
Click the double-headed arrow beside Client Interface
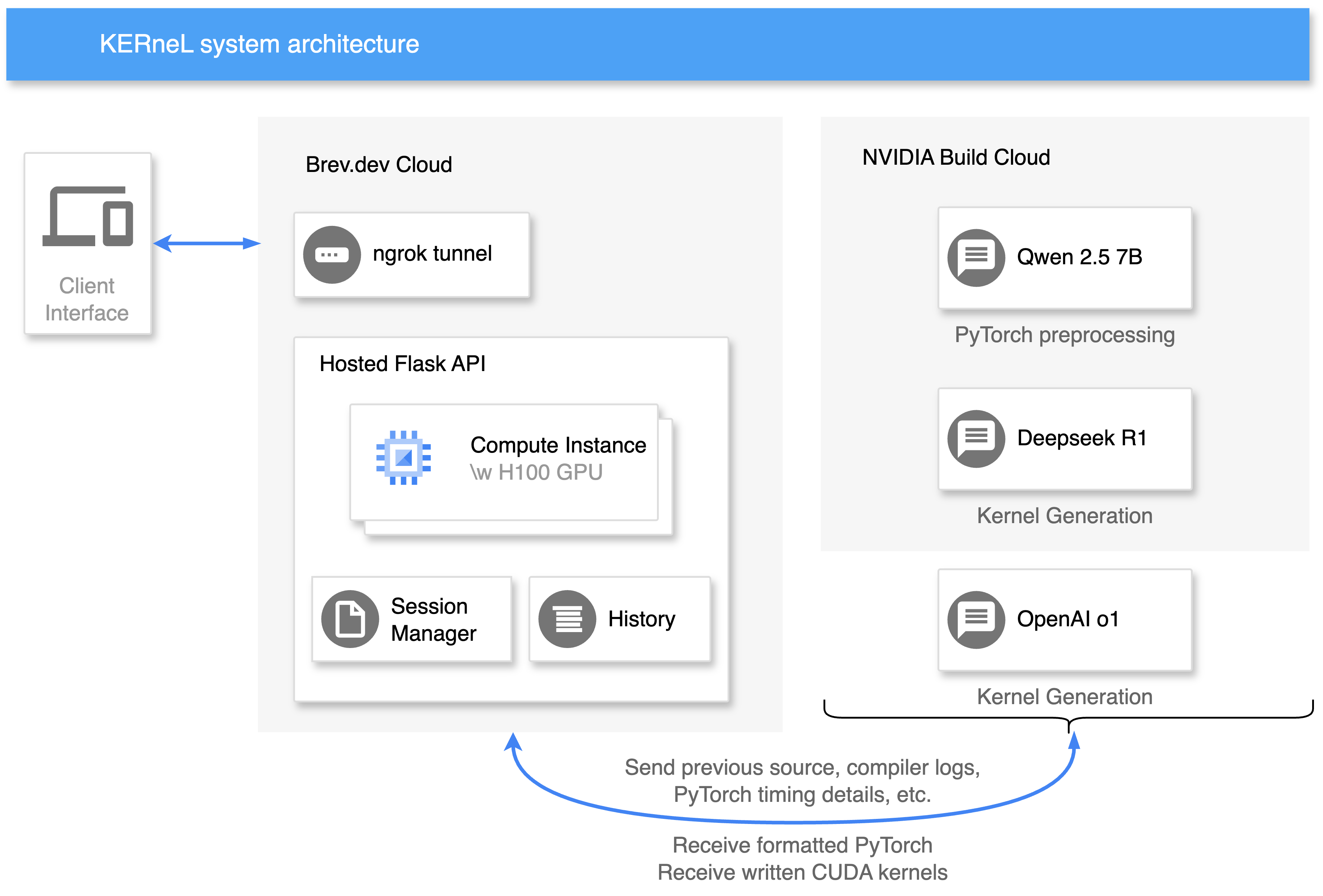click(207, 244)
